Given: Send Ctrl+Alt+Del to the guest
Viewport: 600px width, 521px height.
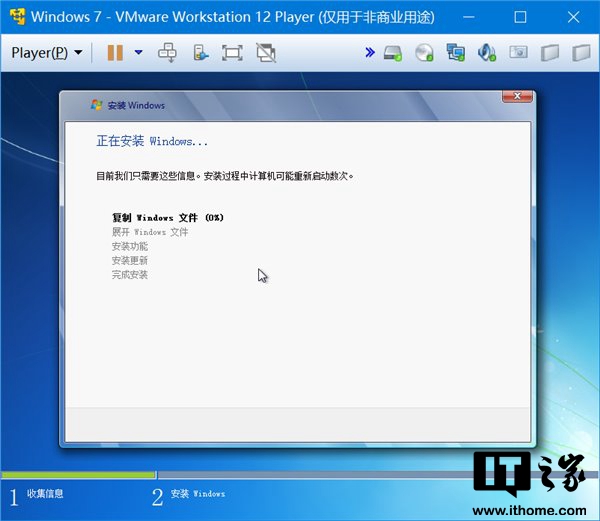Looking at the screenshot, I should coord(168,52).
